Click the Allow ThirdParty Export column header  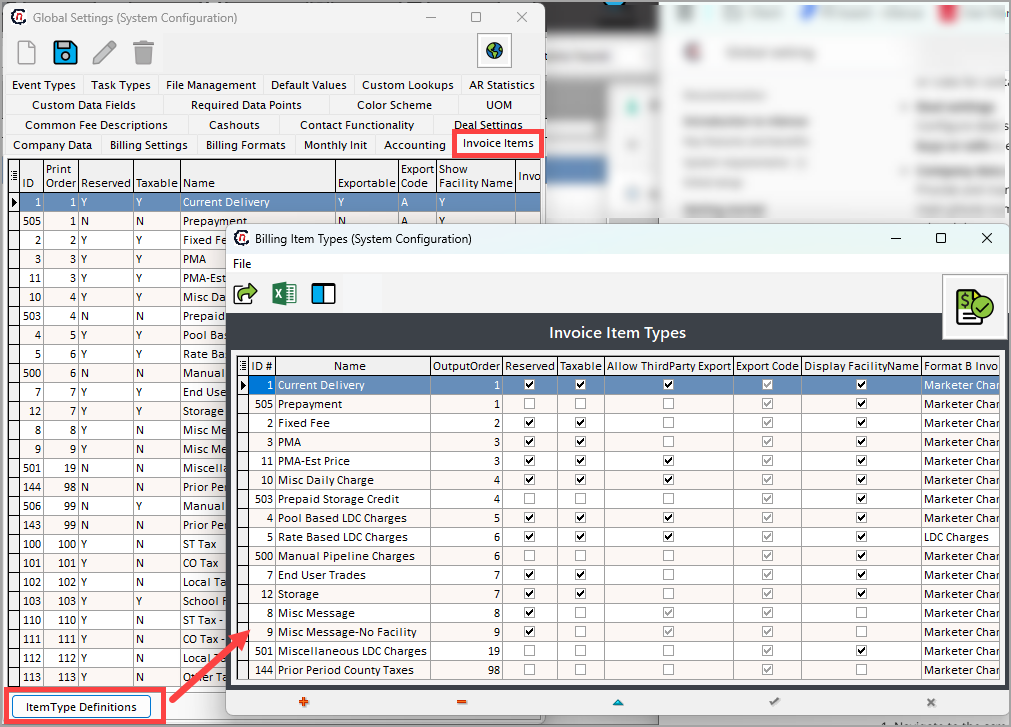669,366
